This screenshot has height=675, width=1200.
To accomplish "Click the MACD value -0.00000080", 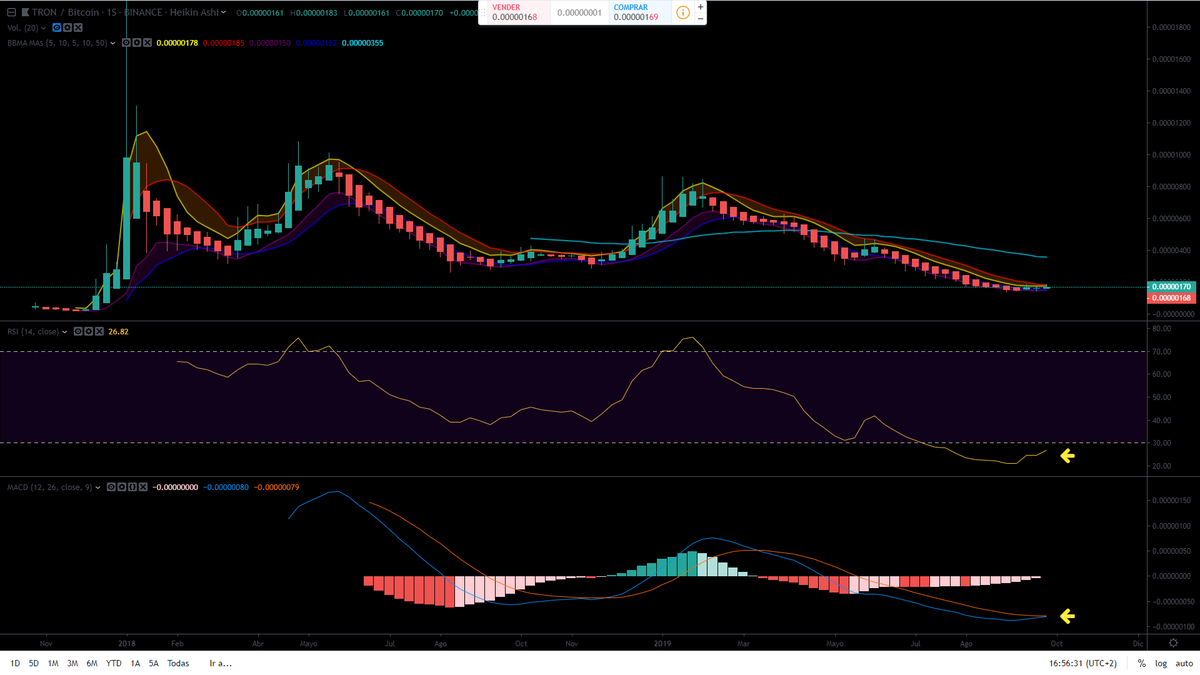I will coord(226,487).
